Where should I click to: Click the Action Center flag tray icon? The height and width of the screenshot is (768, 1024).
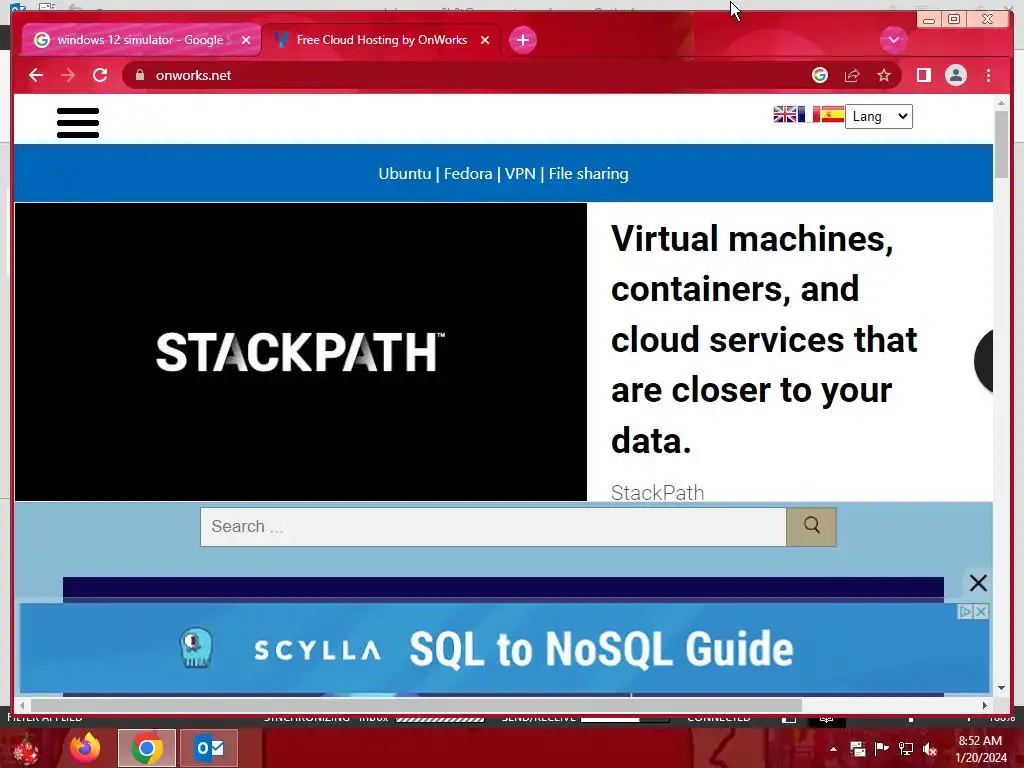[881, 749]
